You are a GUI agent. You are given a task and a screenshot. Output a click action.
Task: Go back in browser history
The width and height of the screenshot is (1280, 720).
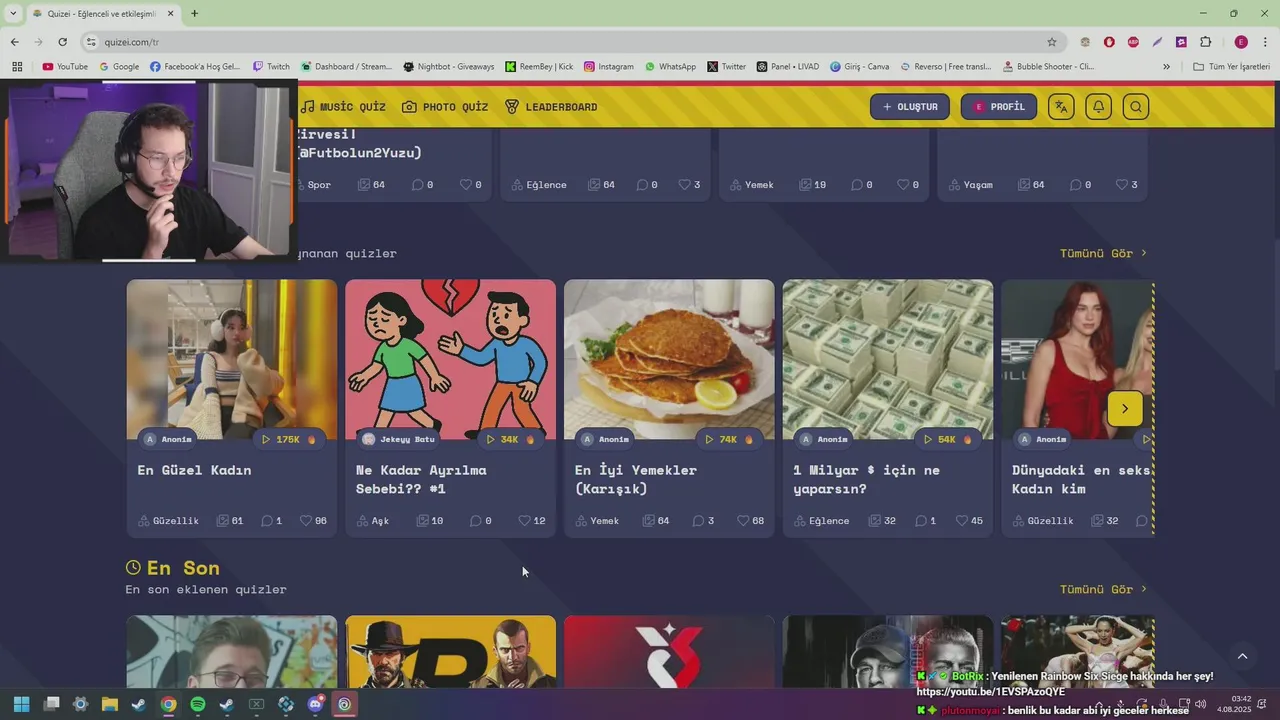14,42
